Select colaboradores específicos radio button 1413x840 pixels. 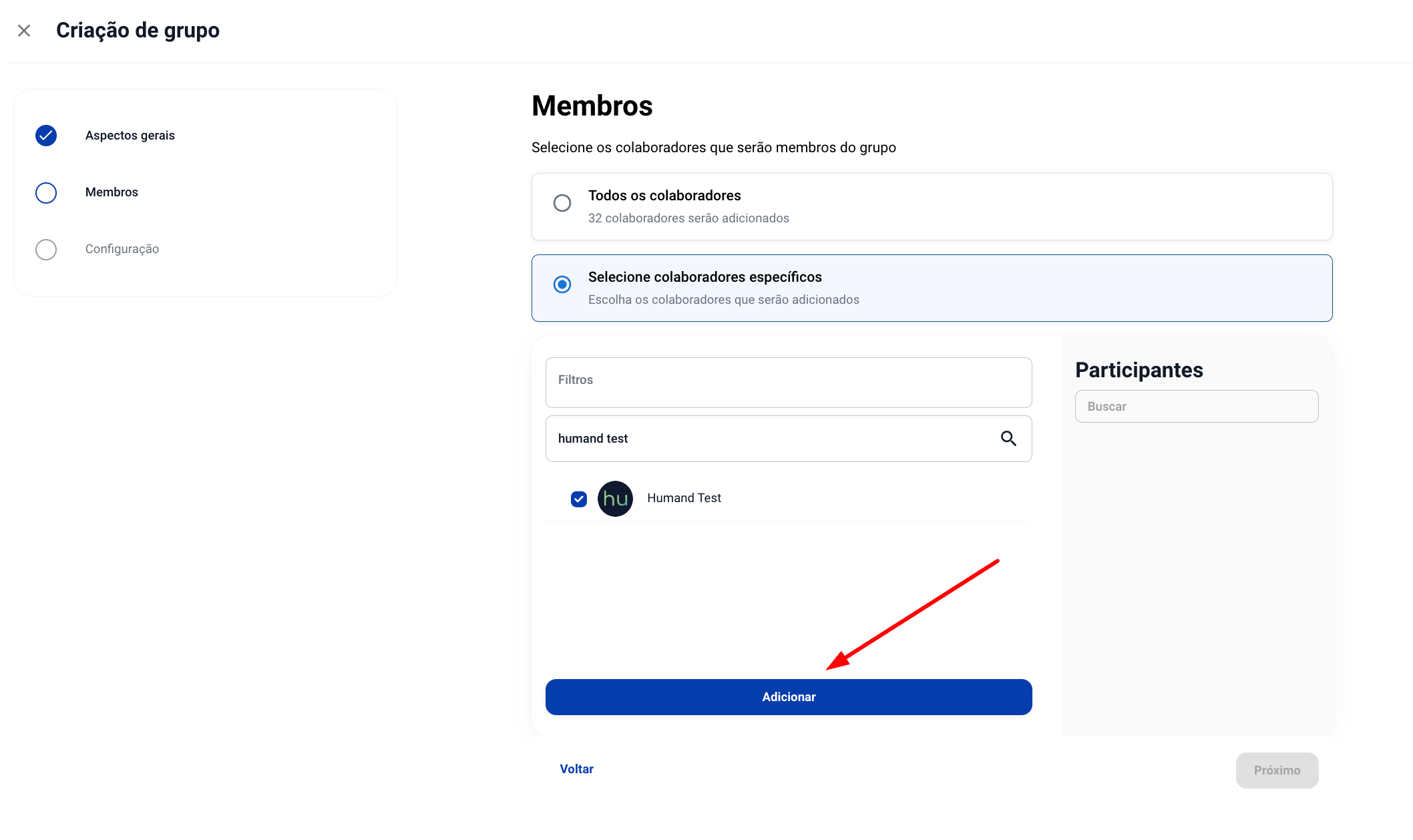click(562, 284)
